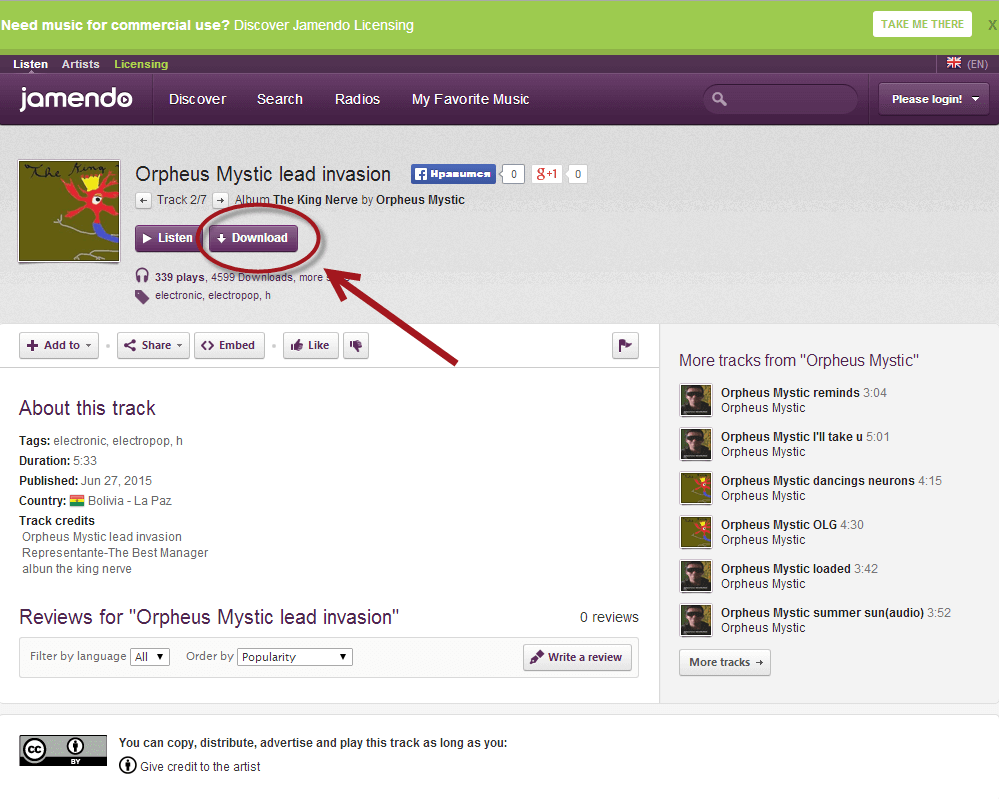Click the Duration 5:33 text
The width and height of the screenshot is (999, 799).
click(x=58, y=461)
